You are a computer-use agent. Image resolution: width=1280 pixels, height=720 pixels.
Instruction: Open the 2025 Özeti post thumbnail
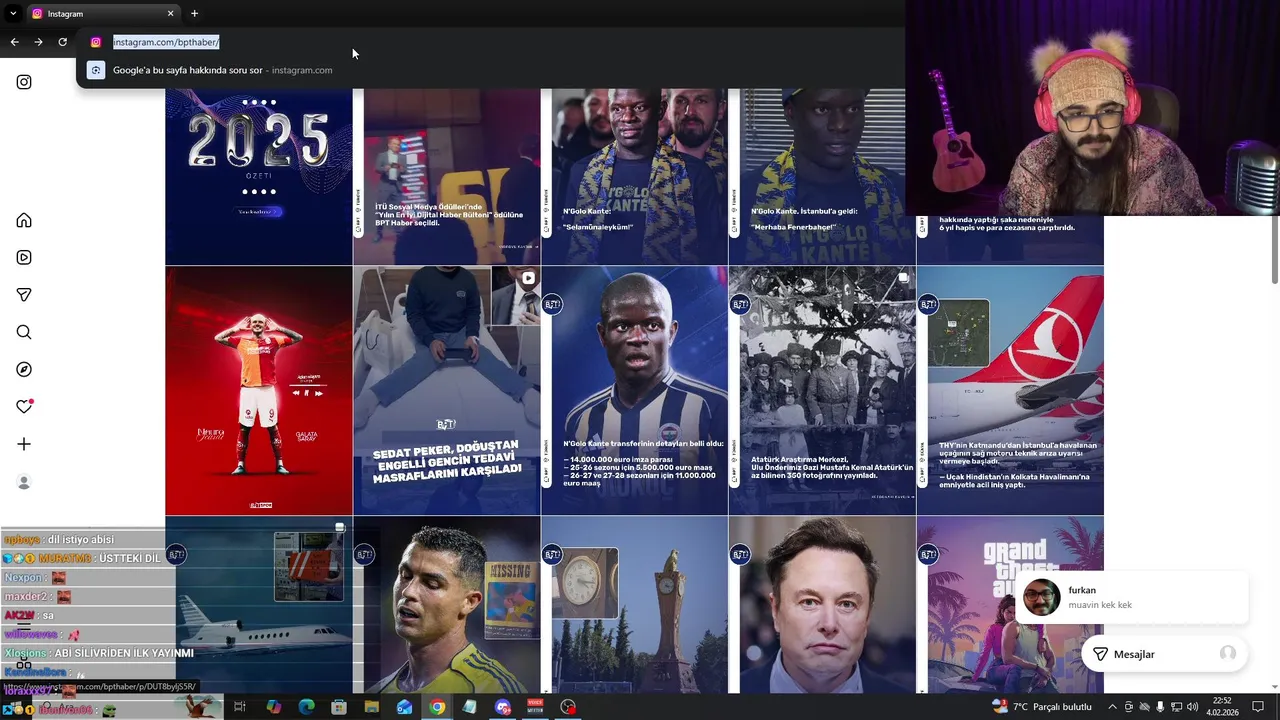(x=258, y=176)
